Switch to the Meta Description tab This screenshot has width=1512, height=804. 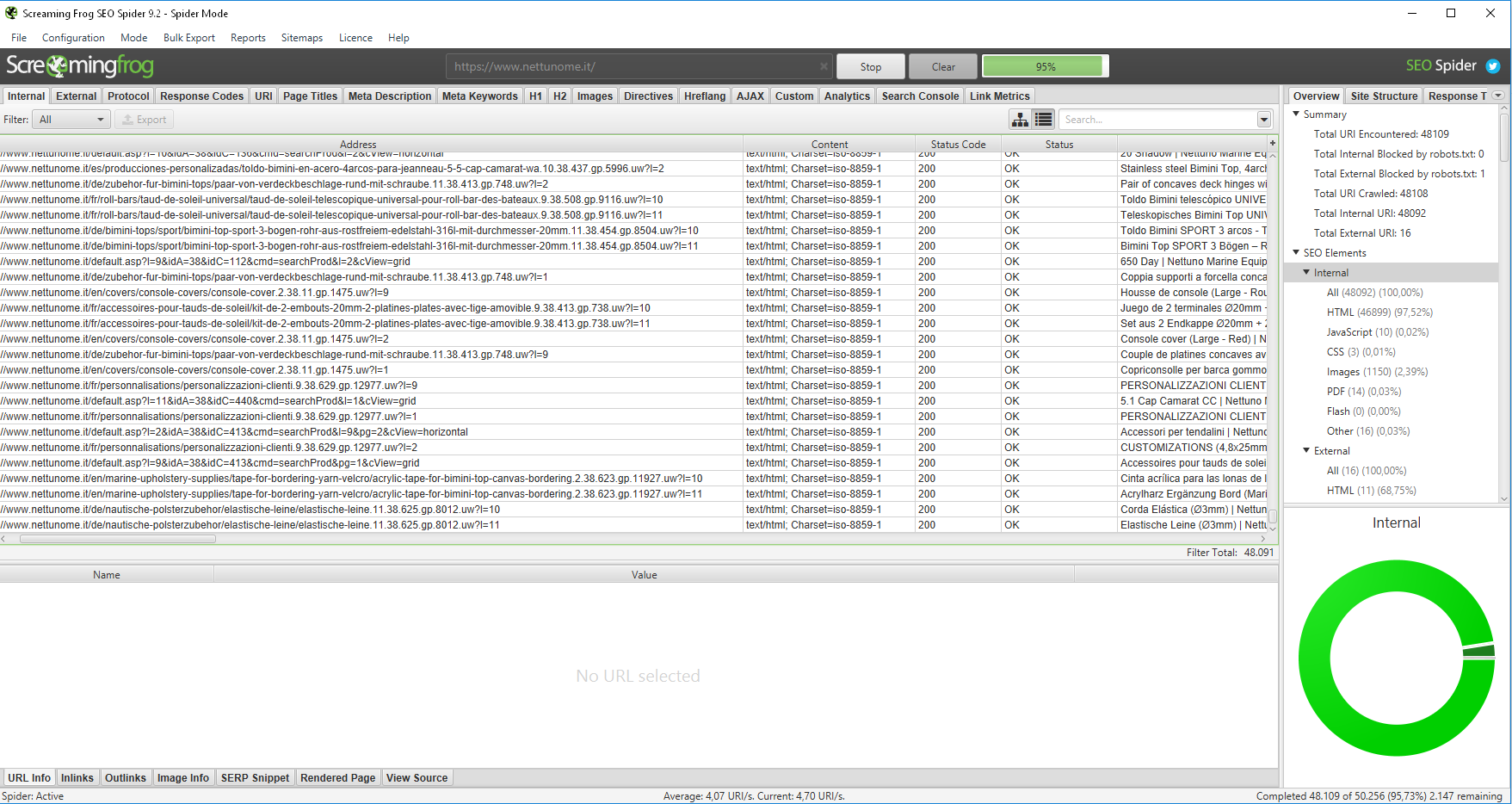390,96
